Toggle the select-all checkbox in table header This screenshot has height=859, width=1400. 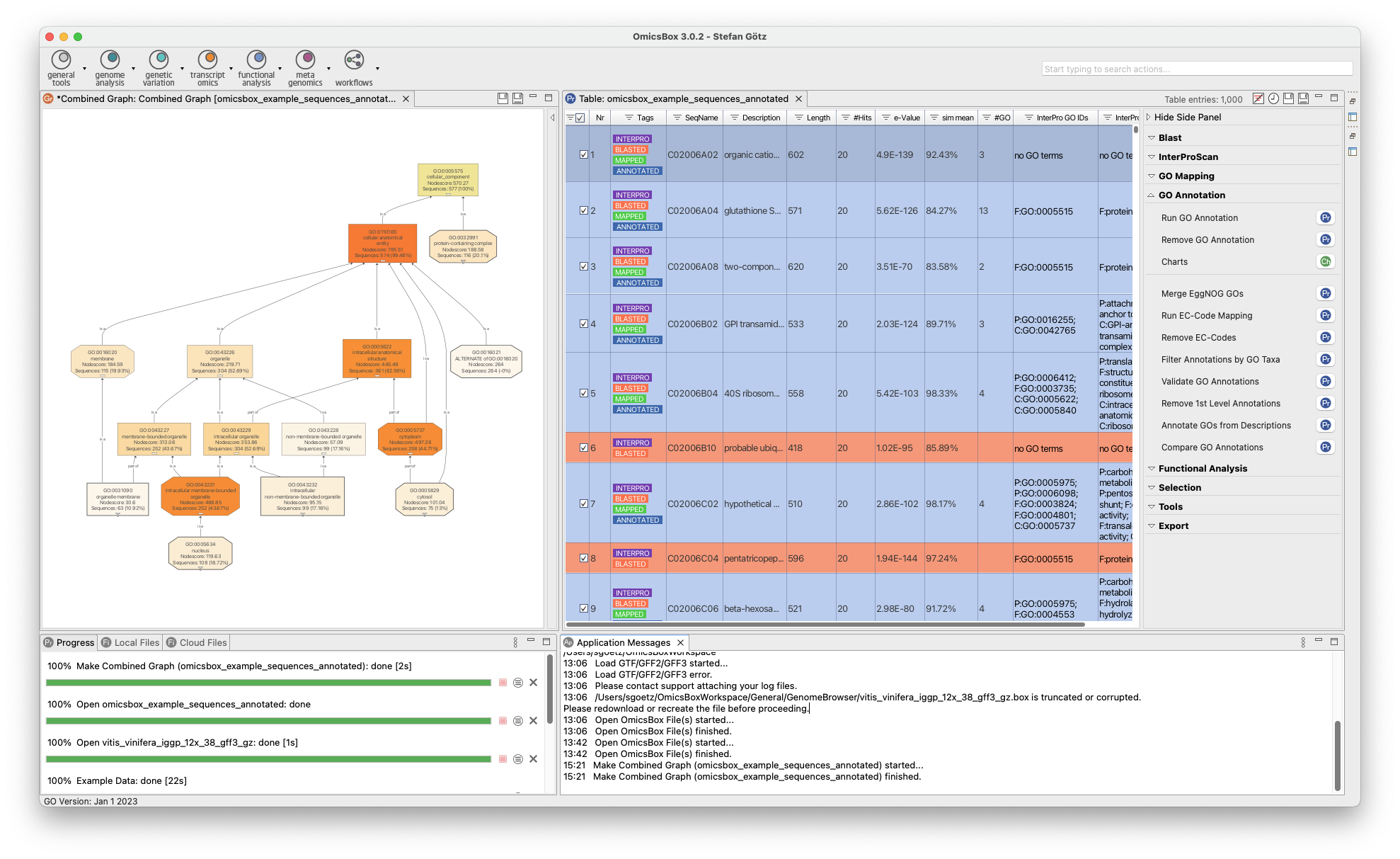(x=580, y=118)
